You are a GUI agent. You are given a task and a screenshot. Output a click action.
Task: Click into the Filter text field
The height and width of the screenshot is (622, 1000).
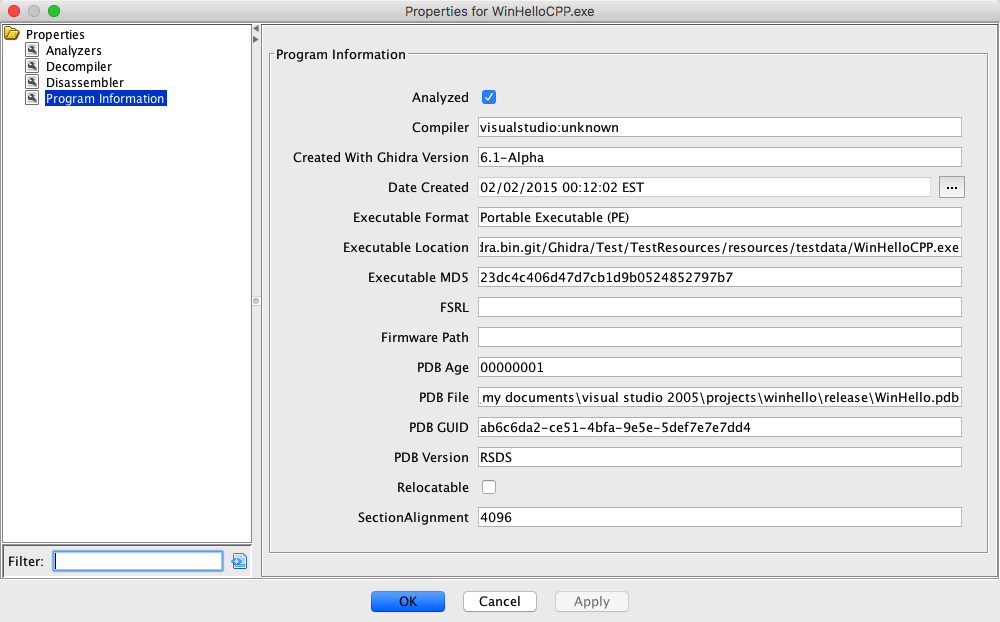click(138, 561)
